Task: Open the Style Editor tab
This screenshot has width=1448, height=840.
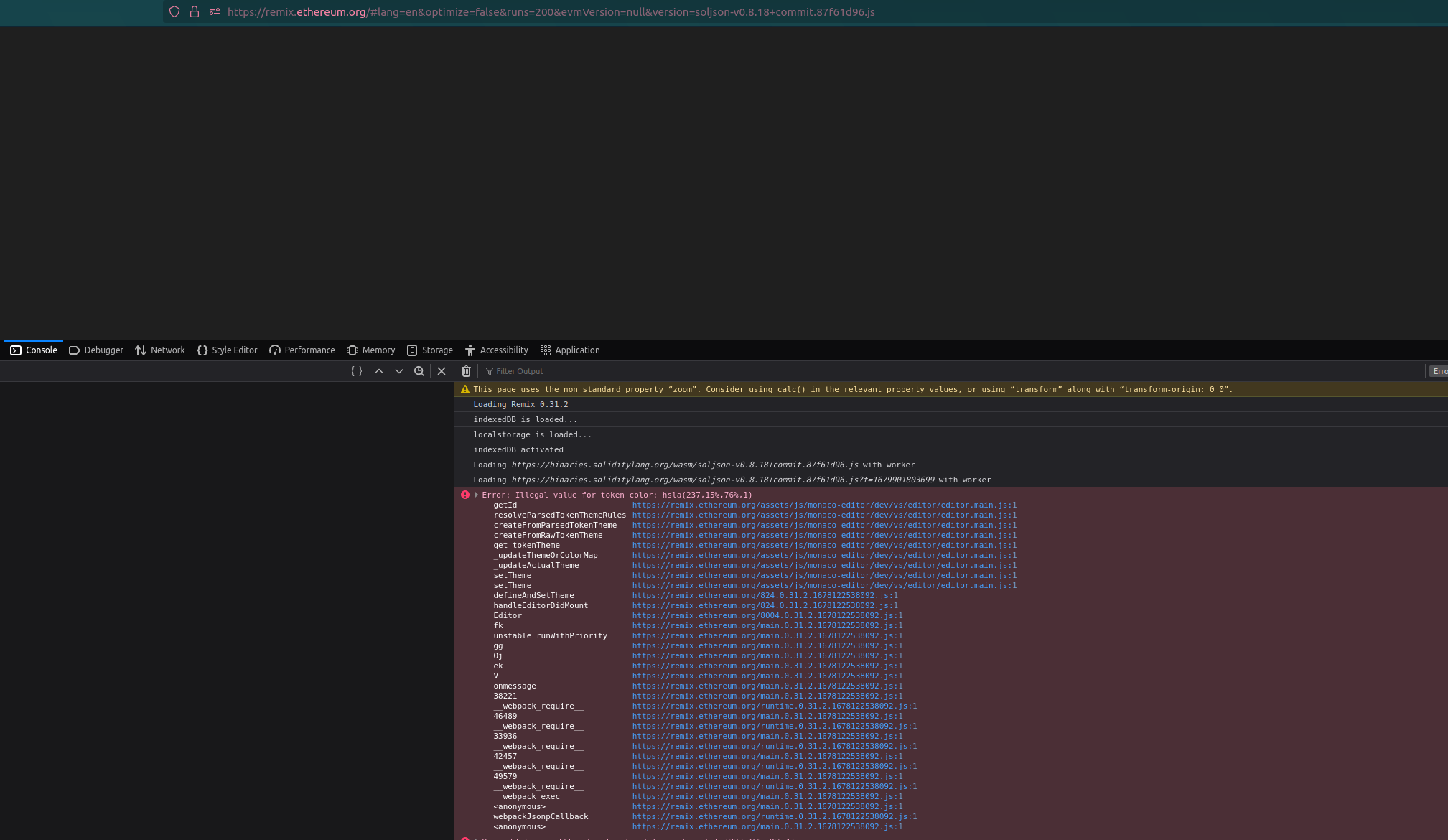Action: coord(227,350)
